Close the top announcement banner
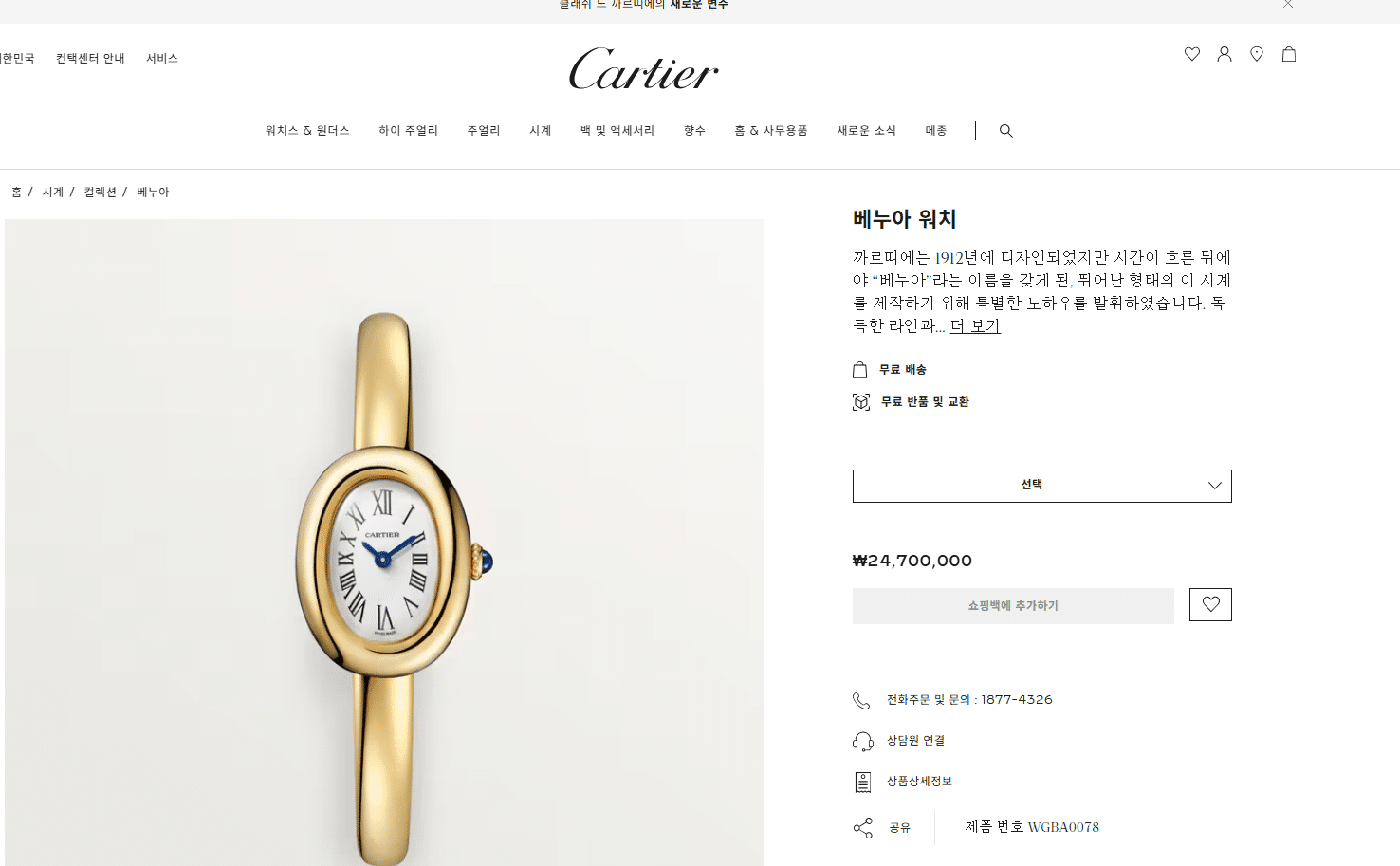The width and height of the screenshot is (1400, 866). tap(1288, 4)
